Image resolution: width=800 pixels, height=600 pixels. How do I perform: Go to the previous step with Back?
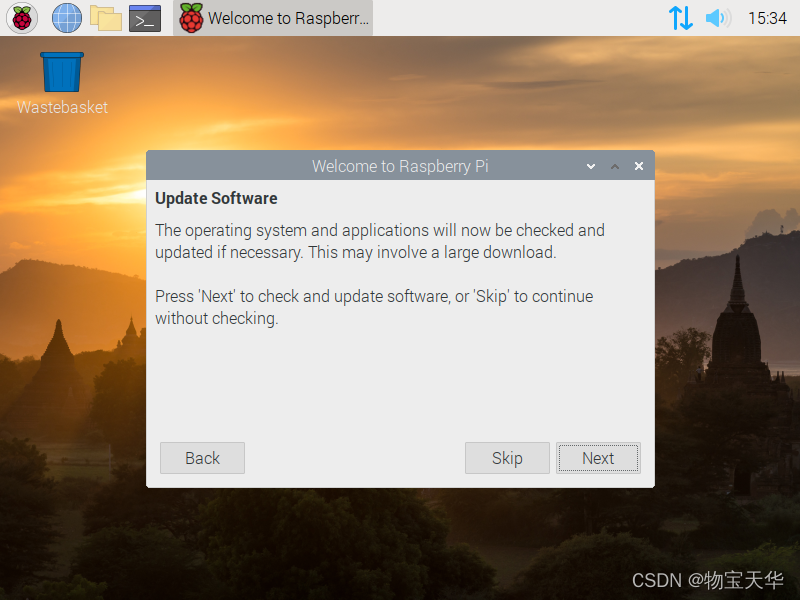pos(202,458)
